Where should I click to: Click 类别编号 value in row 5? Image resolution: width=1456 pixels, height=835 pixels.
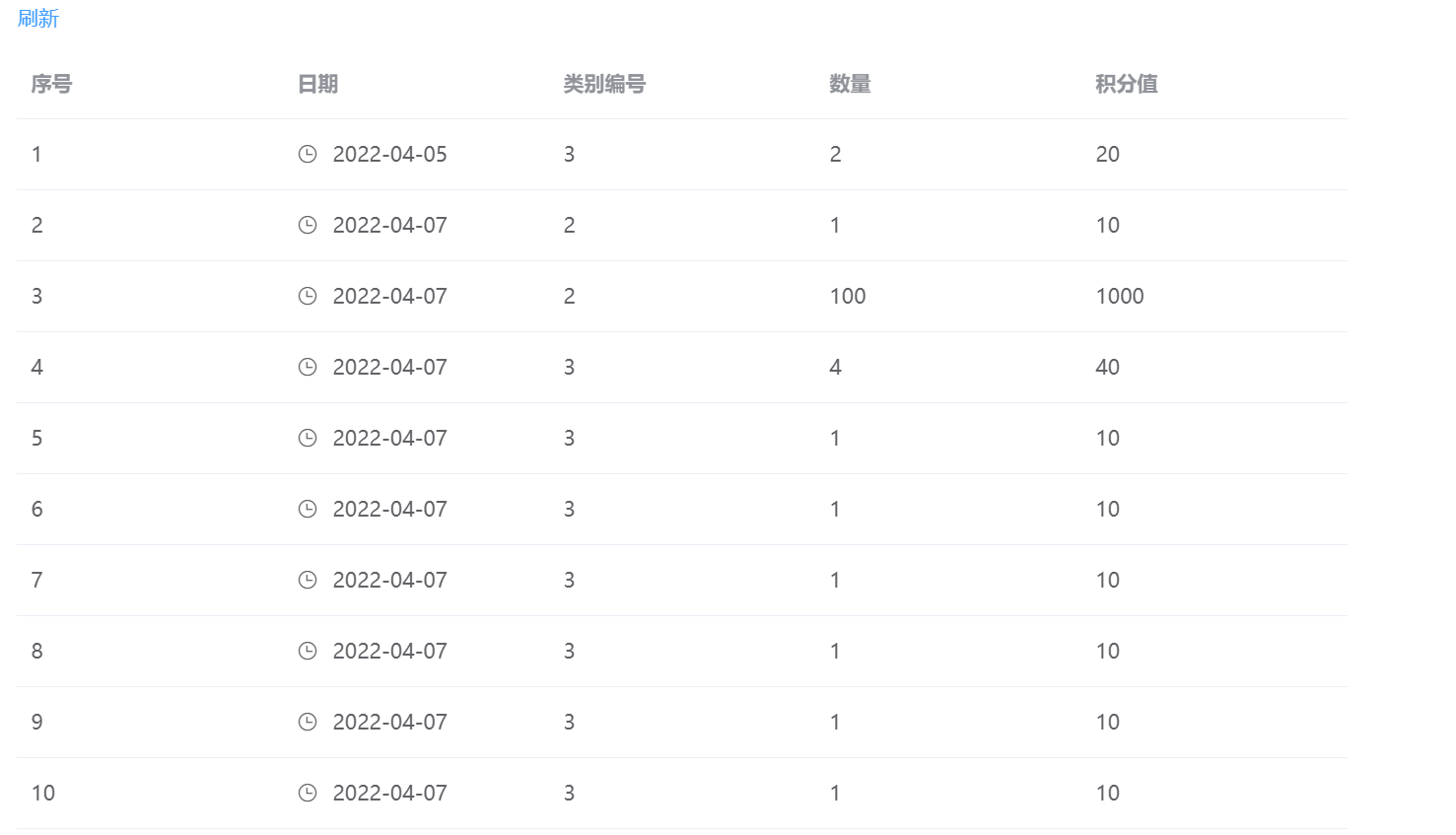pyautogui.click(x=569, y=438)
